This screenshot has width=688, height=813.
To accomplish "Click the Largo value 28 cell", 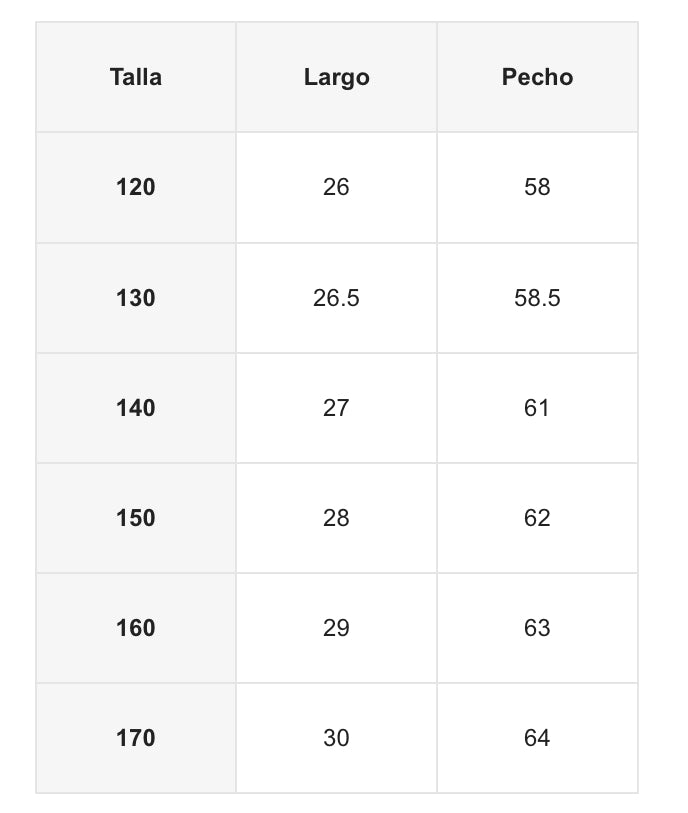I will pyautogui.click(x=336, y=518).
